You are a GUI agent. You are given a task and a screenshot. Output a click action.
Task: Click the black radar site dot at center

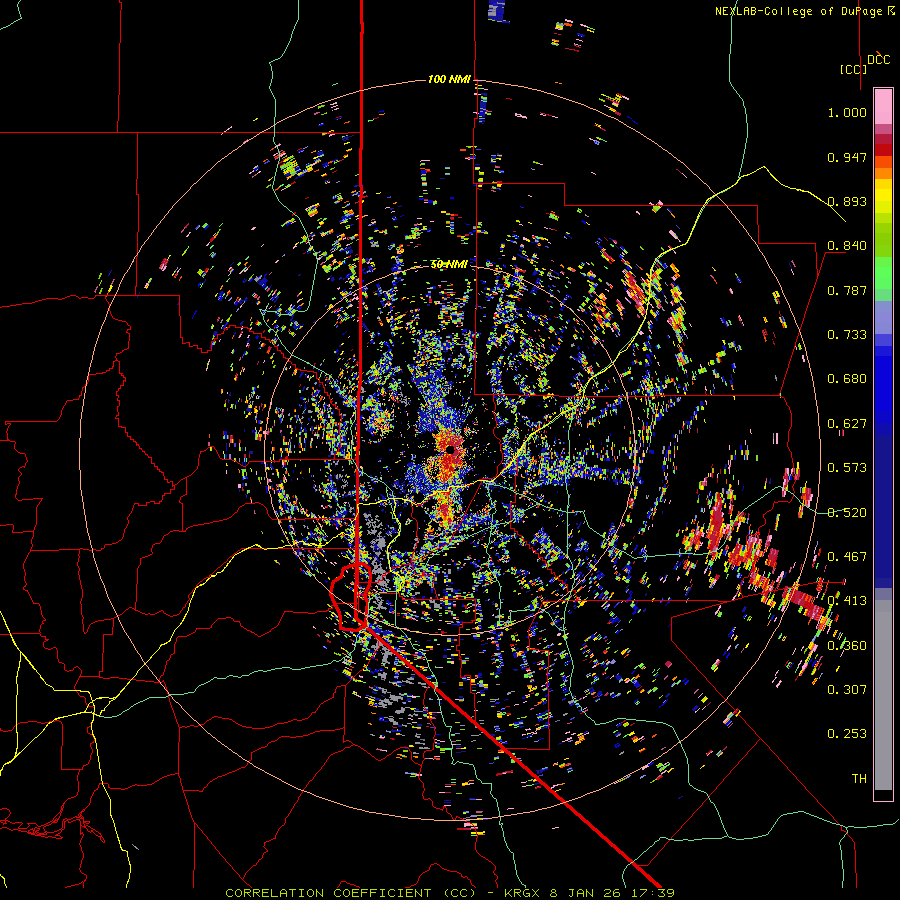click(451, 449)
